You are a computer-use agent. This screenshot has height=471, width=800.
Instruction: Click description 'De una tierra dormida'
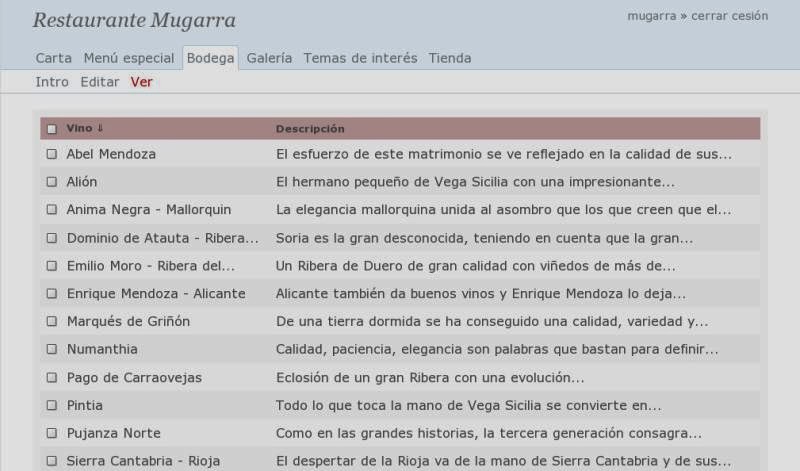492,321
